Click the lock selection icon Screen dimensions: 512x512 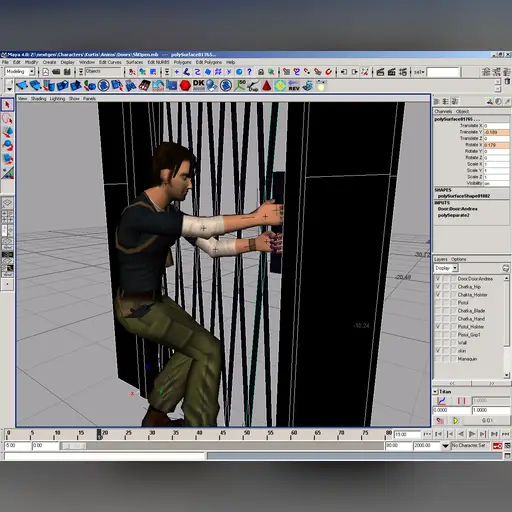click(261, 72)
